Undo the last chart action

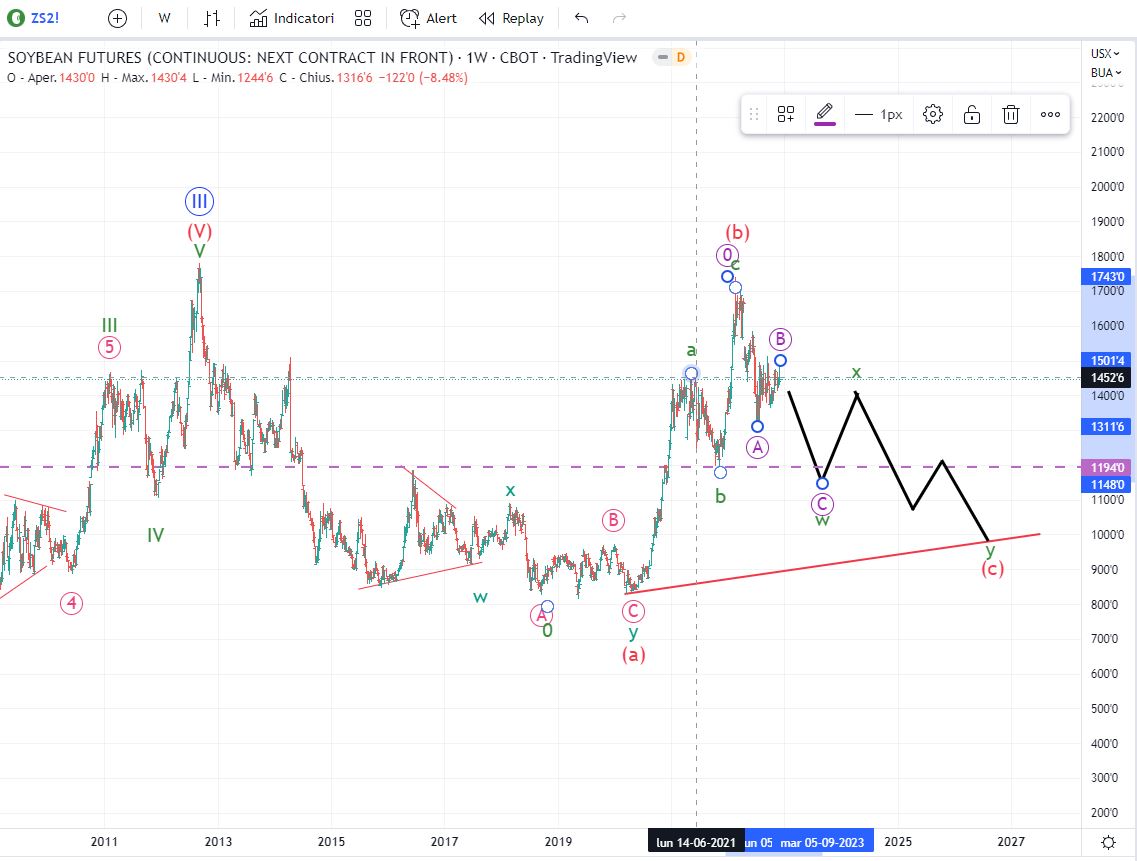(582, 18)
